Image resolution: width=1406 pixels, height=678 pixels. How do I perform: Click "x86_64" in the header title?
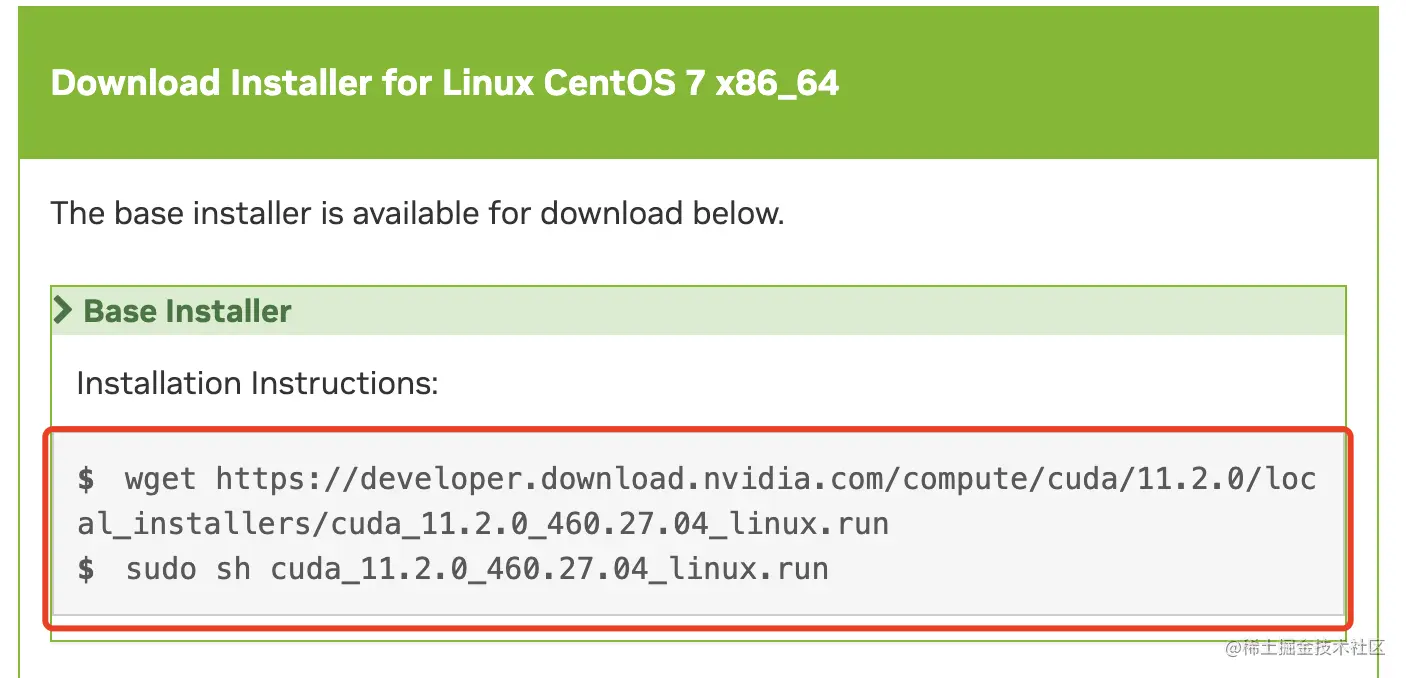777,84
